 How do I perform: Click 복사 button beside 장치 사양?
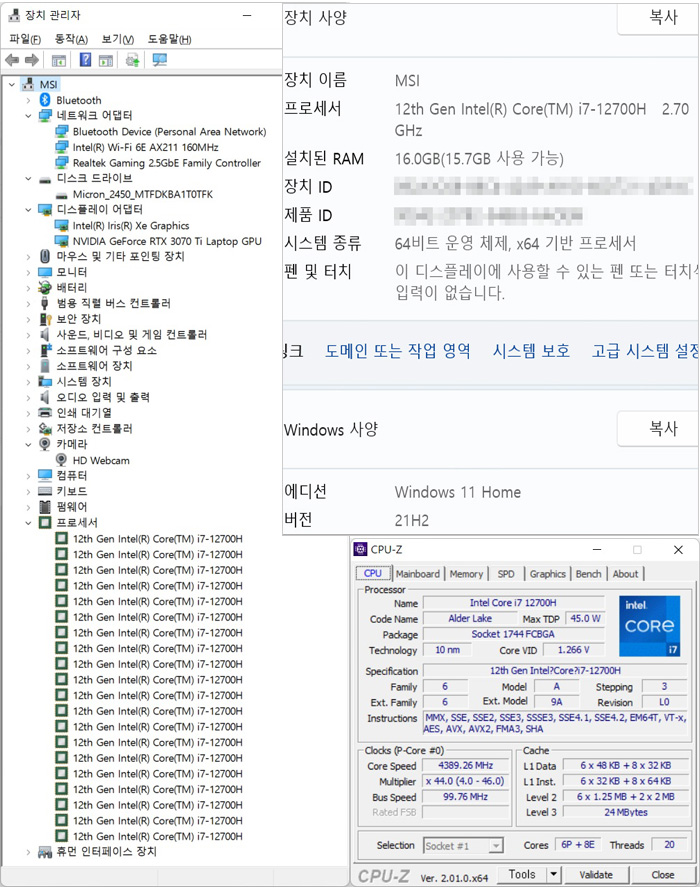pyautogui.click(x=659, y=18)
